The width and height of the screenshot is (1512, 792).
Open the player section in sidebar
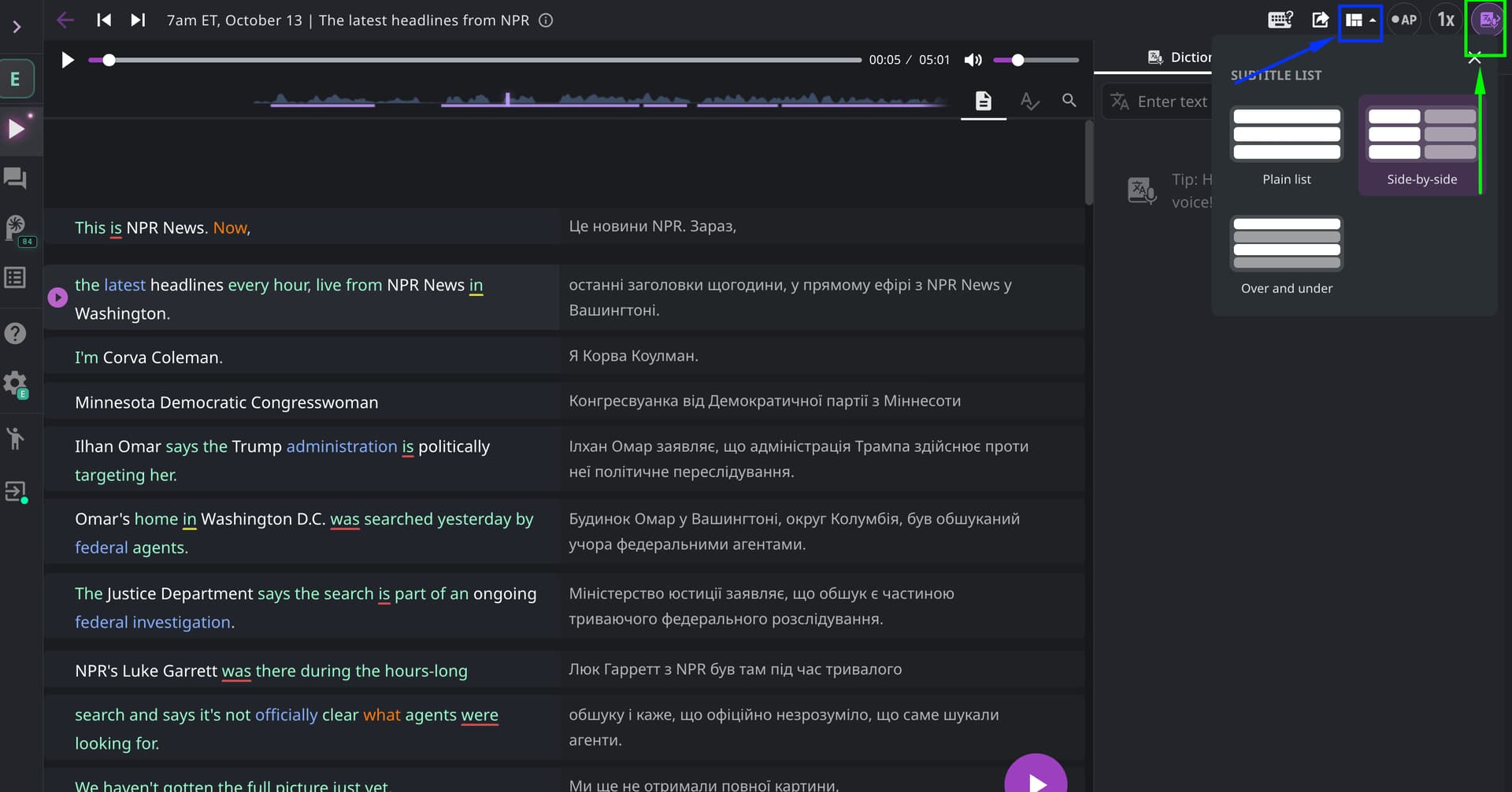click(x=17, y=128)
